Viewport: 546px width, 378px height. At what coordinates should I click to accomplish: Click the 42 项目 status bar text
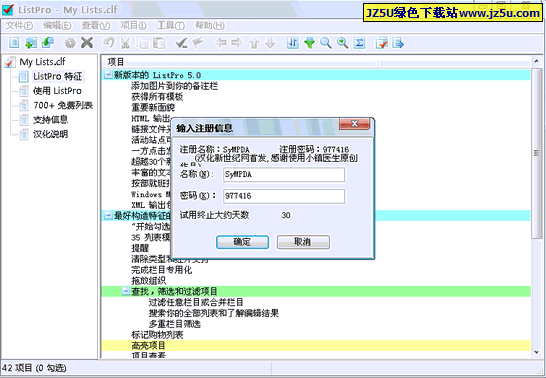(34, 368)
